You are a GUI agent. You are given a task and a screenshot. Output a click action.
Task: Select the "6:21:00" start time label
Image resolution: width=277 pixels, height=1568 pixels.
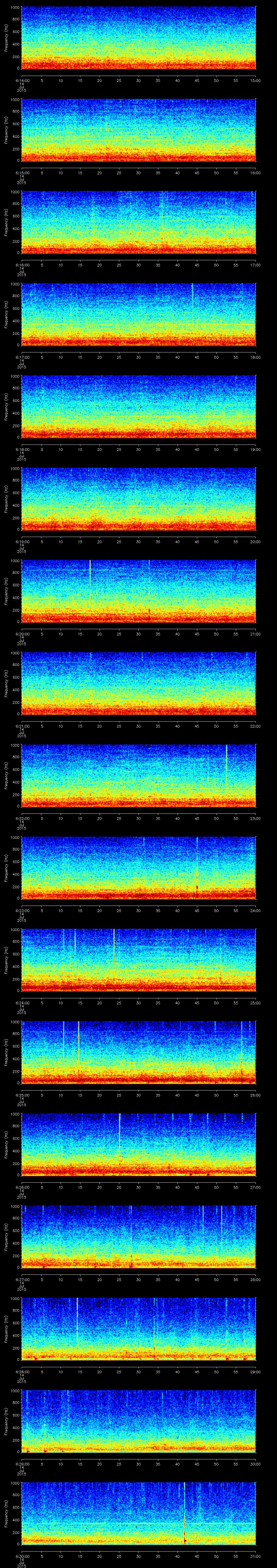tap(22, 726)
